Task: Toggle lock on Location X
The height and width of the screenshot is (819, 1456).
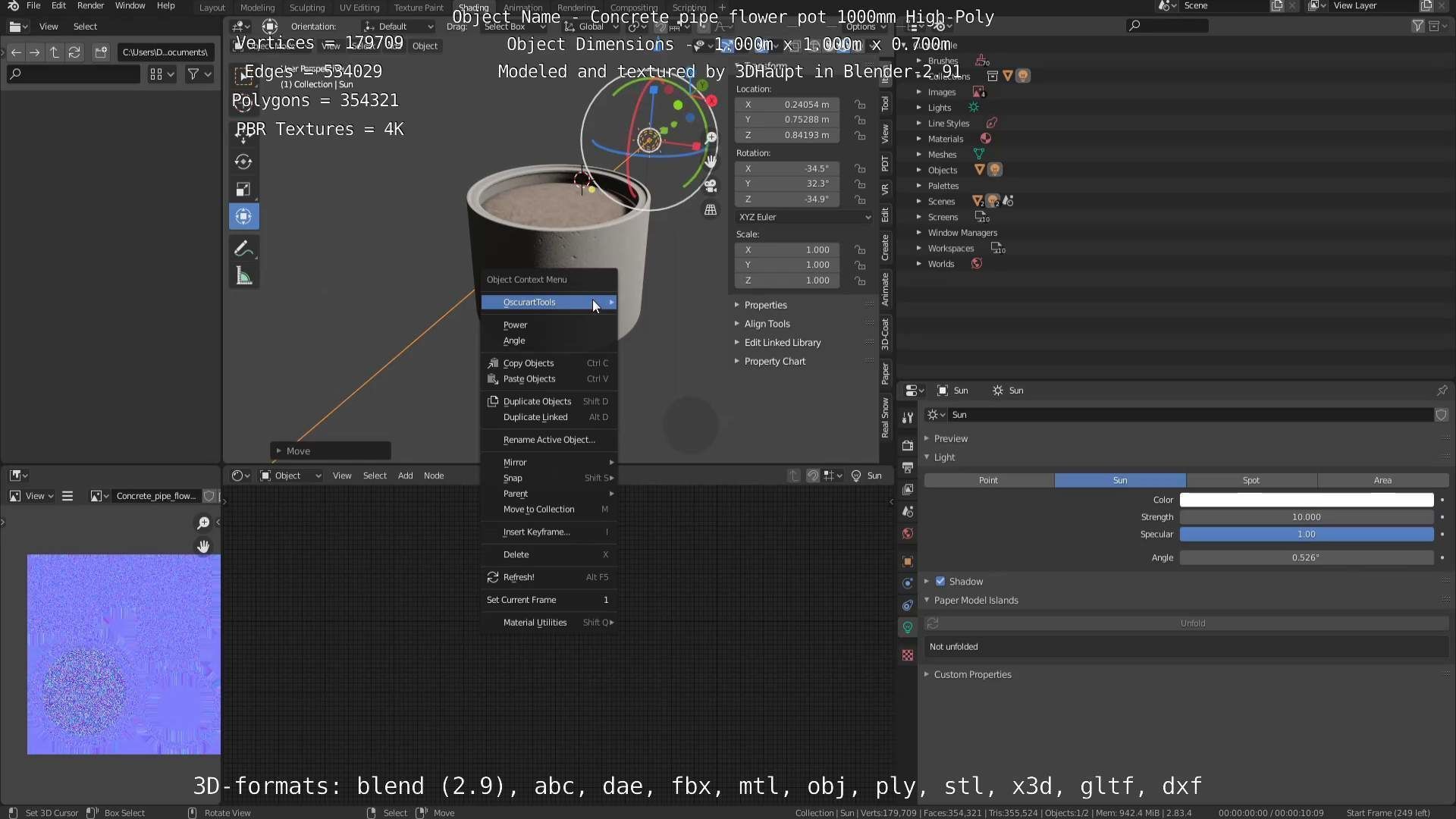Action: 860,105
